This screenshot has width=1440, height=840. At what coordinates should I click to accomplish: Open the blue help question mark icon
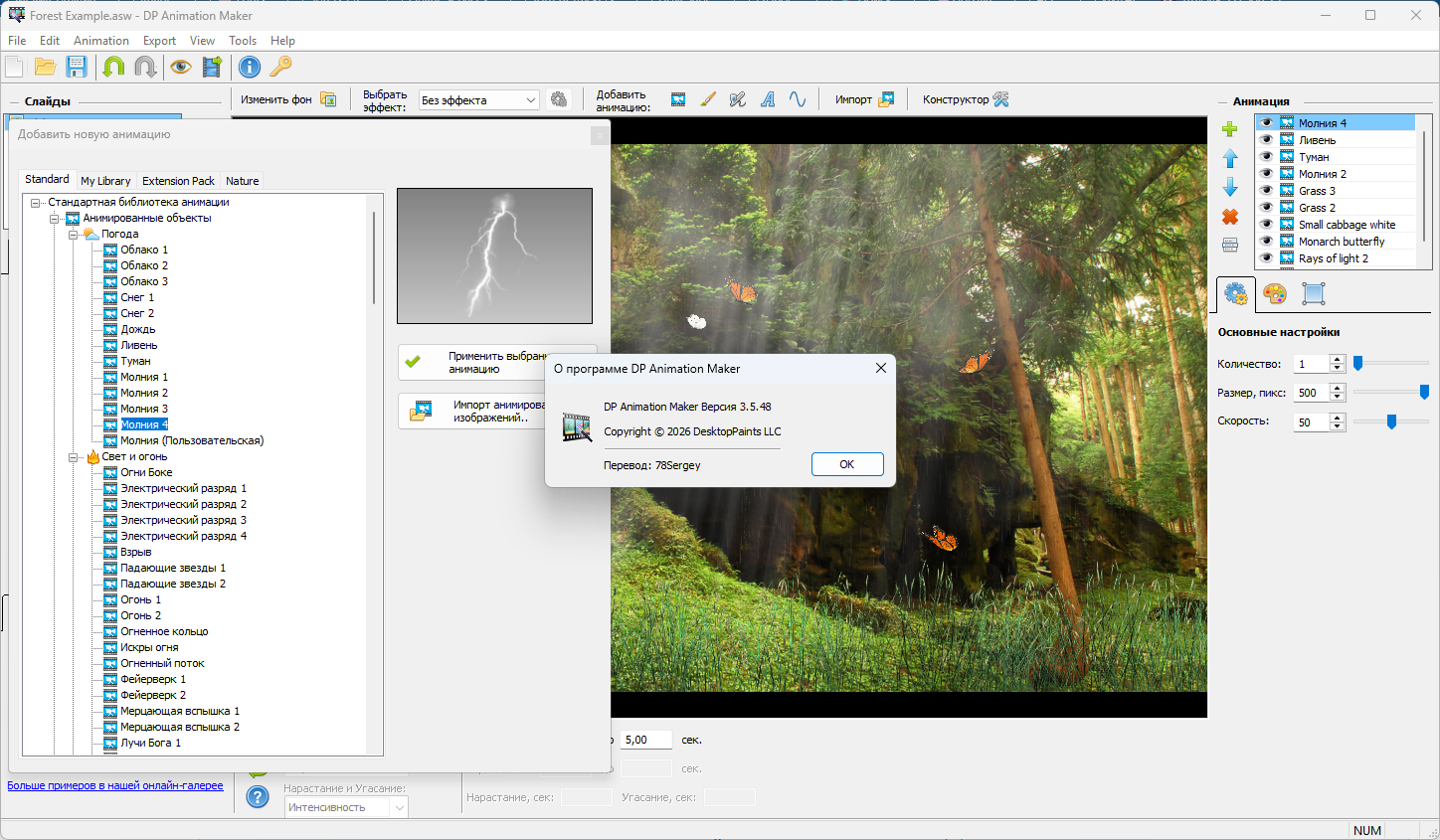coord(258,796)
